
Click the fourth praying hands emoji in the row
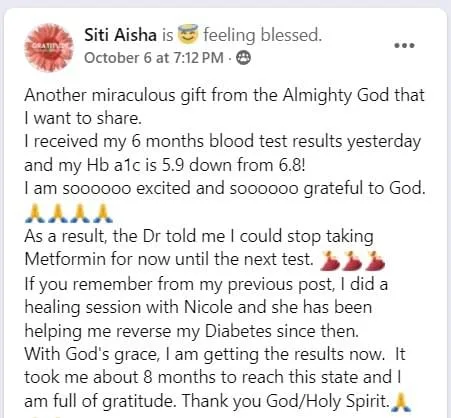click(x=103, y=213)
